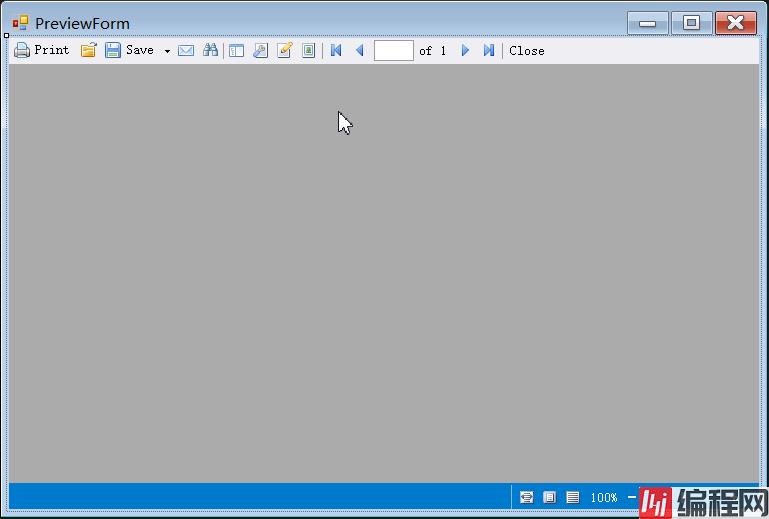Select page width zoom mode icon
The width and height of the screenshot is (769, 519).
(526, 497)
